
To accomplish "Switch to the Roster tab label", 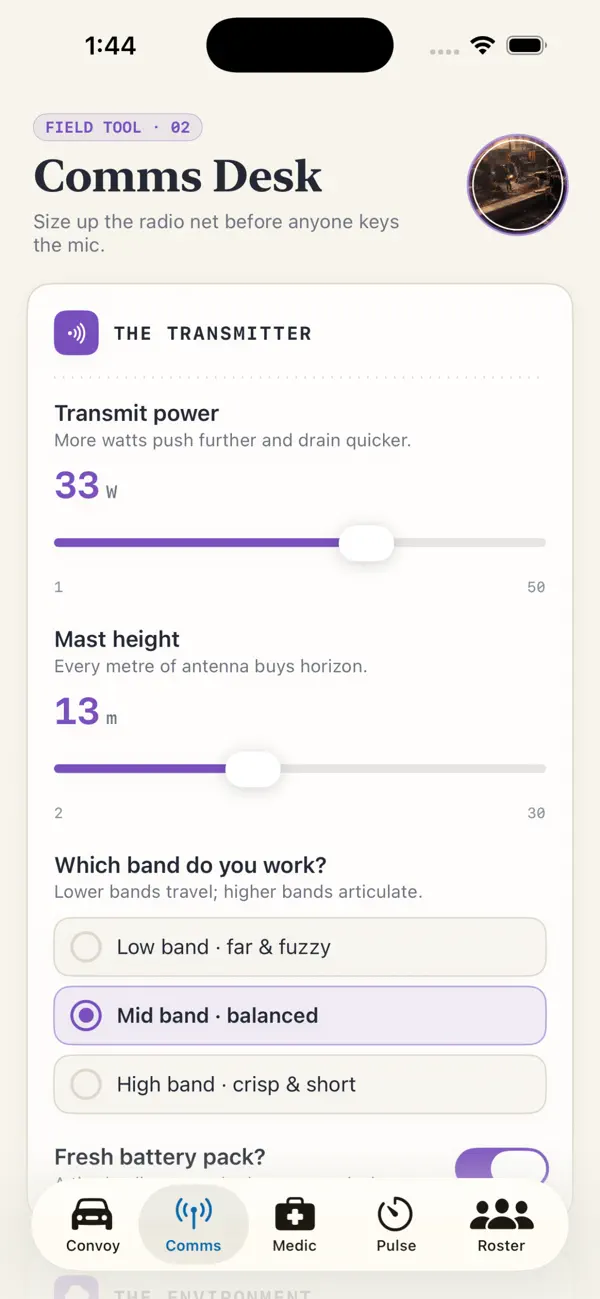I will pyautogui.click(x=501, y=1246).
